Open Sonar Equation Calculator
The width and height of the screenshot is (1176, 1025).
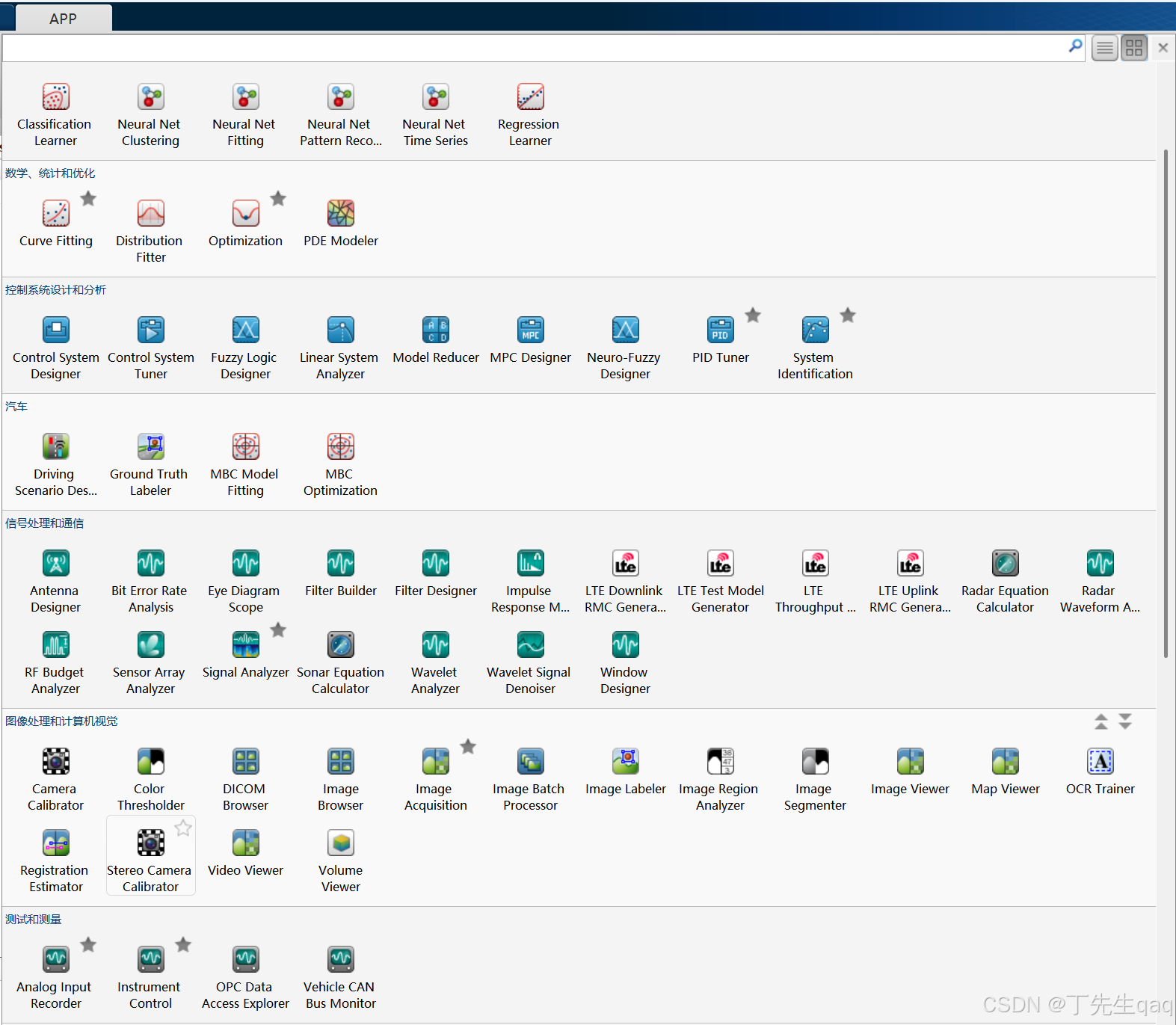pyautogui.click(x=340, y=663)
